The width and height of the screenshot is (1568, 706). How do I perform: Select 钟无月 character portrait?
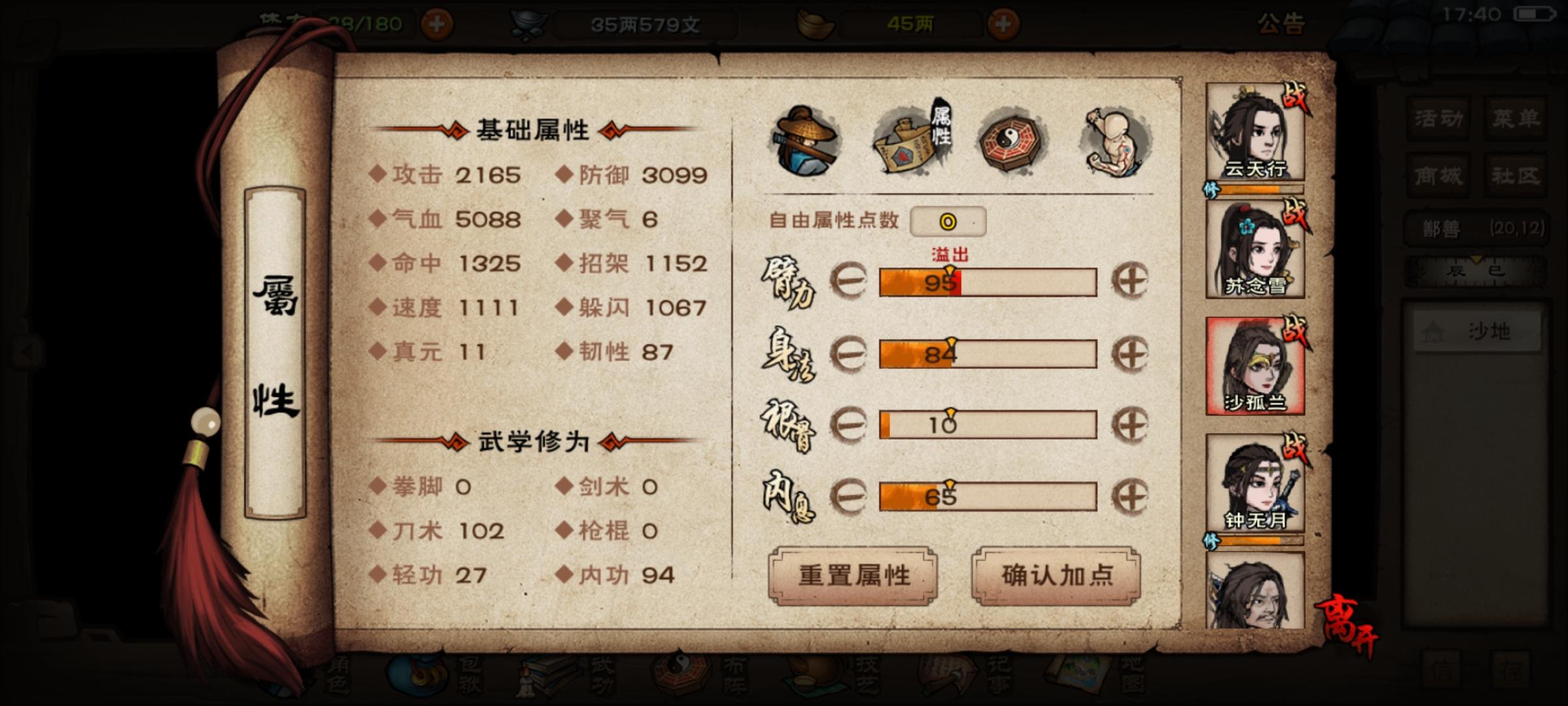pyautogui.click(x=1255, y=483)
